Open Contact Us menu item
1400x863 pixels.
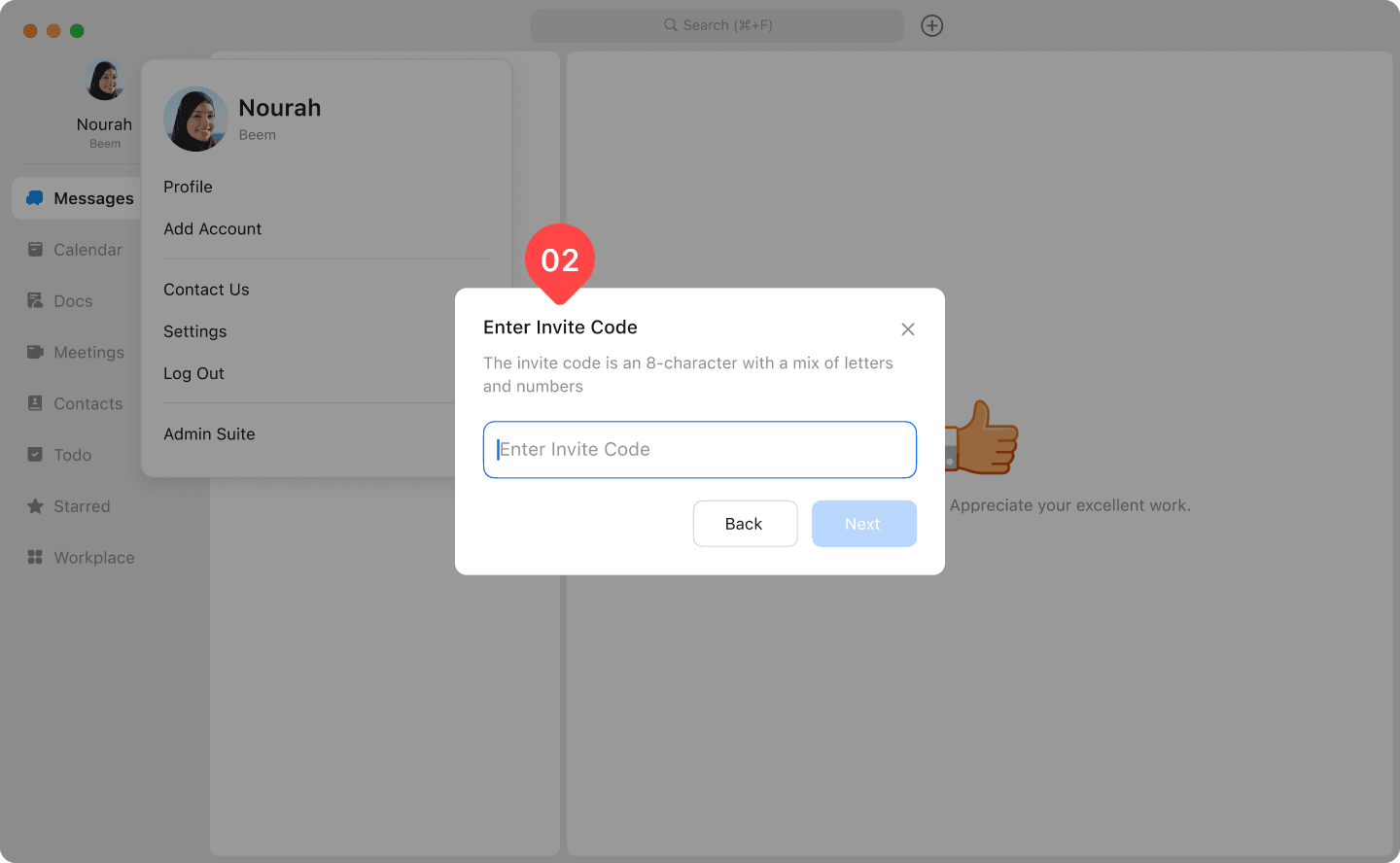(x=206, y=290)
